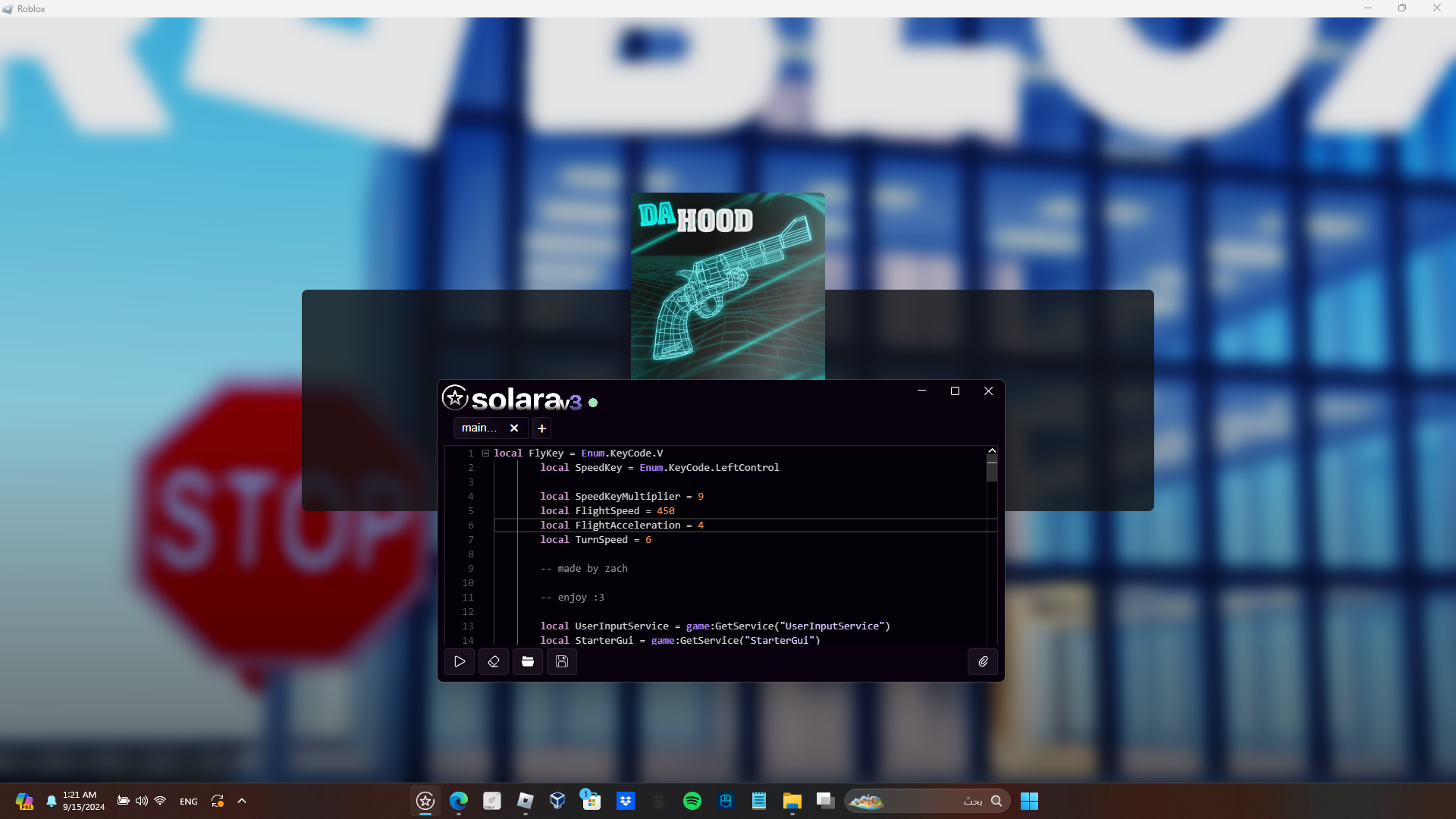Screen dimensions: 1456x819
Task: Open Spotify from the taskbar
Action: point(692,801)
